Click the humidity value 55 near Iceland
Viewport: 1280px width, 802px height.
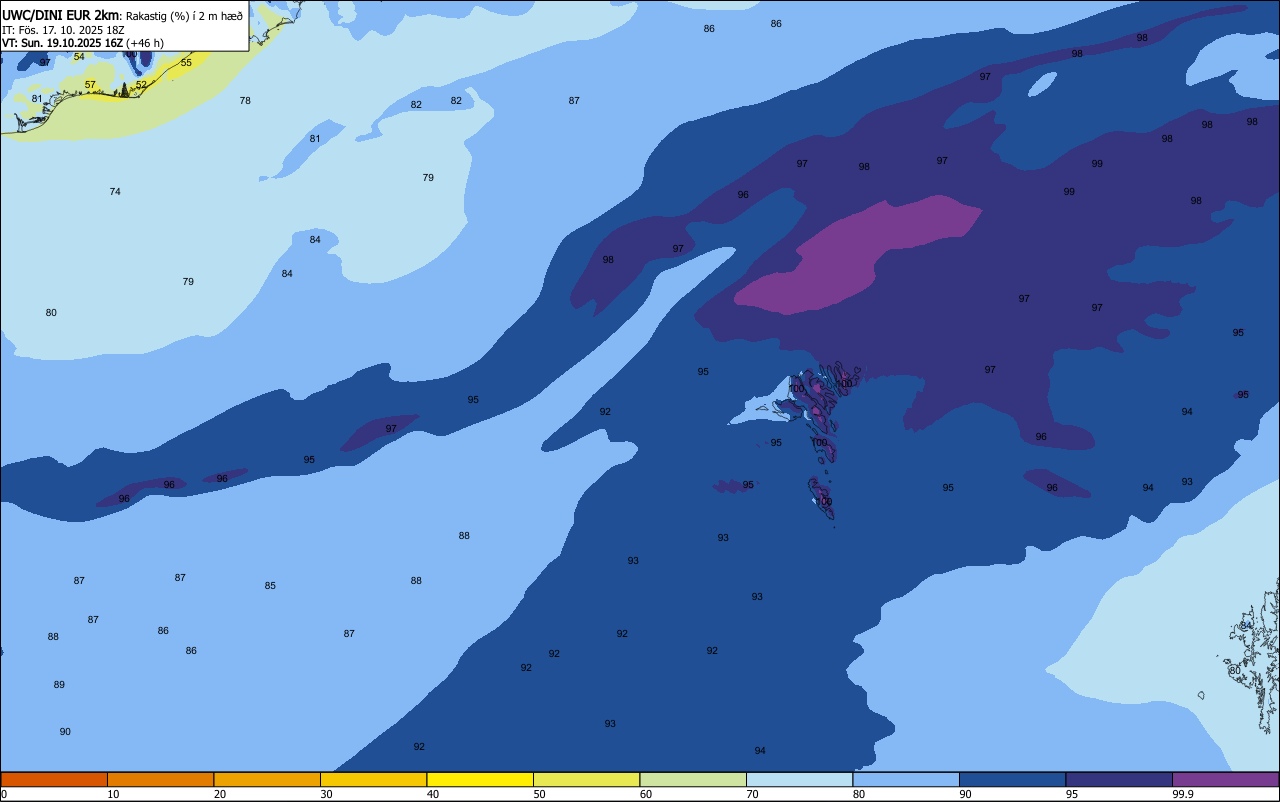tap(186, 62)
